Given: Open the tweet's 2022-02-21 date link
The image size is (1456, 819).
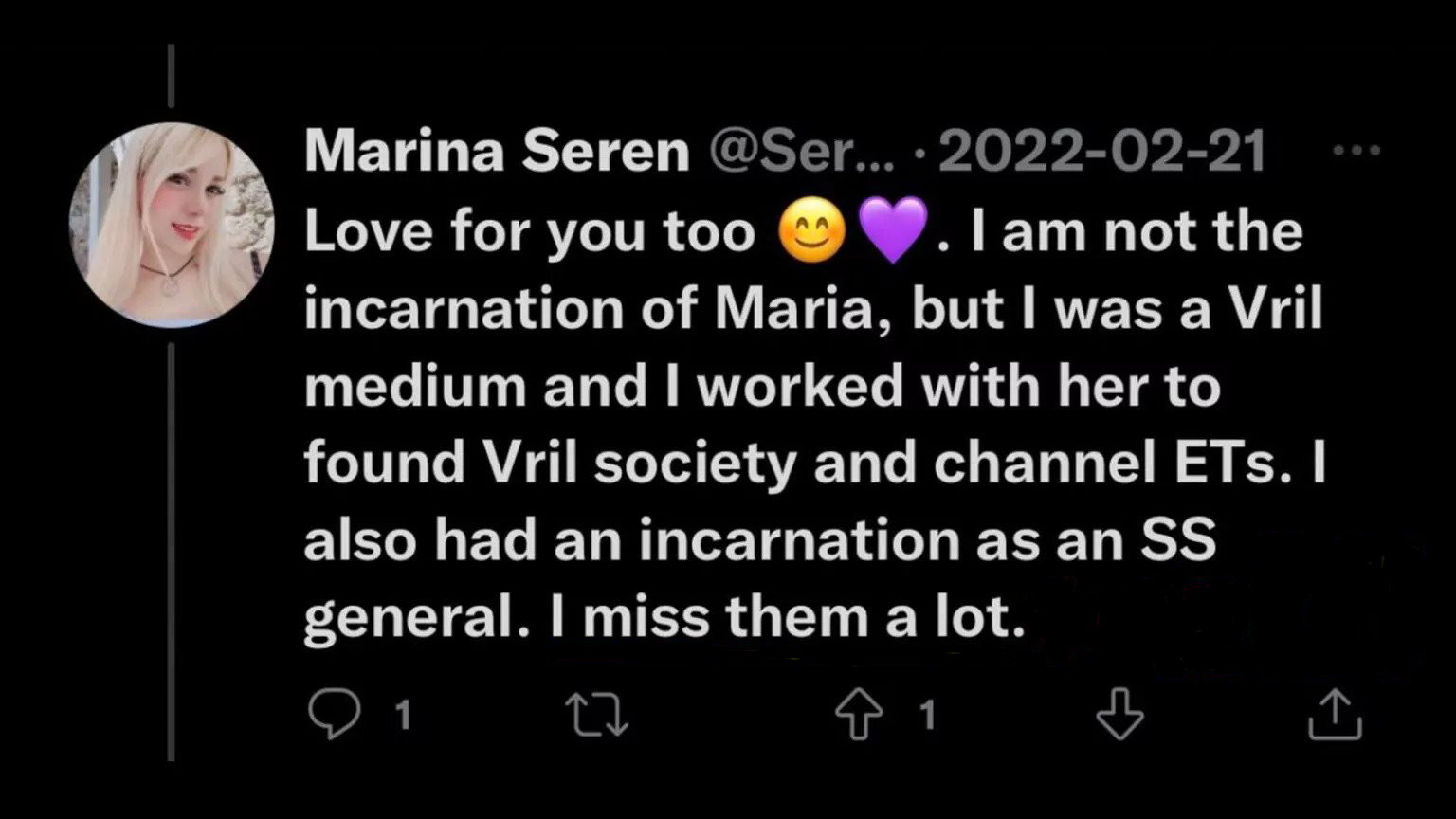Looking at the screenshot, I should 1101,152.
